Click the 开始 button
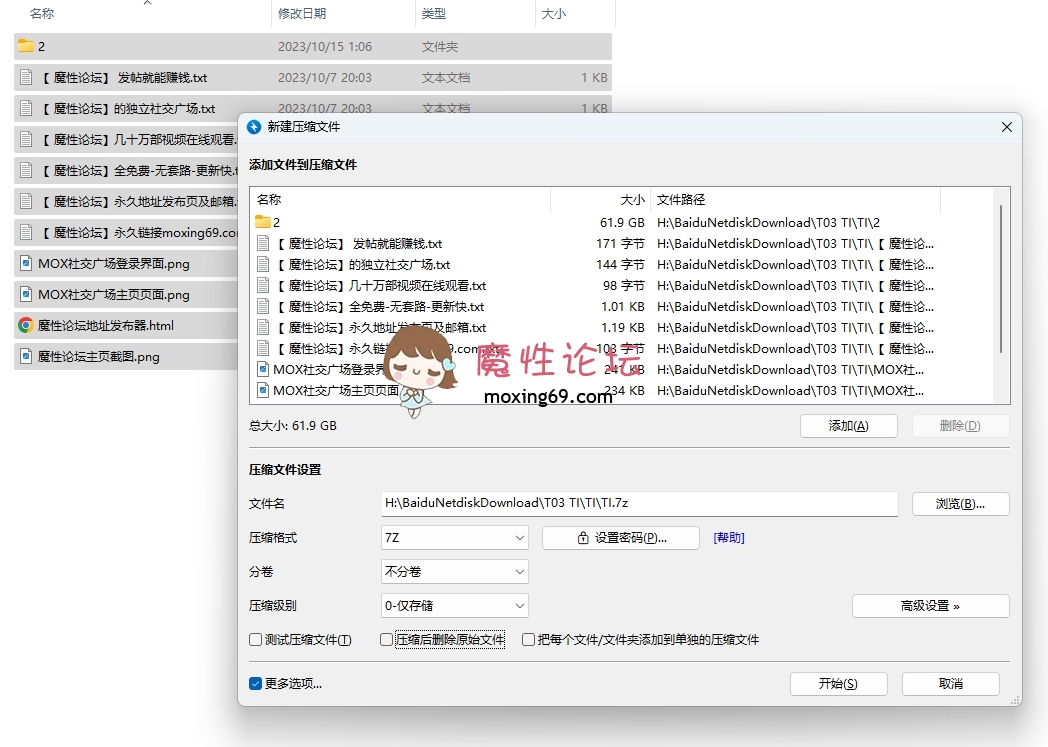Image resolution: width=1048 pixels, height=747 pixels. tap(838, 684)
